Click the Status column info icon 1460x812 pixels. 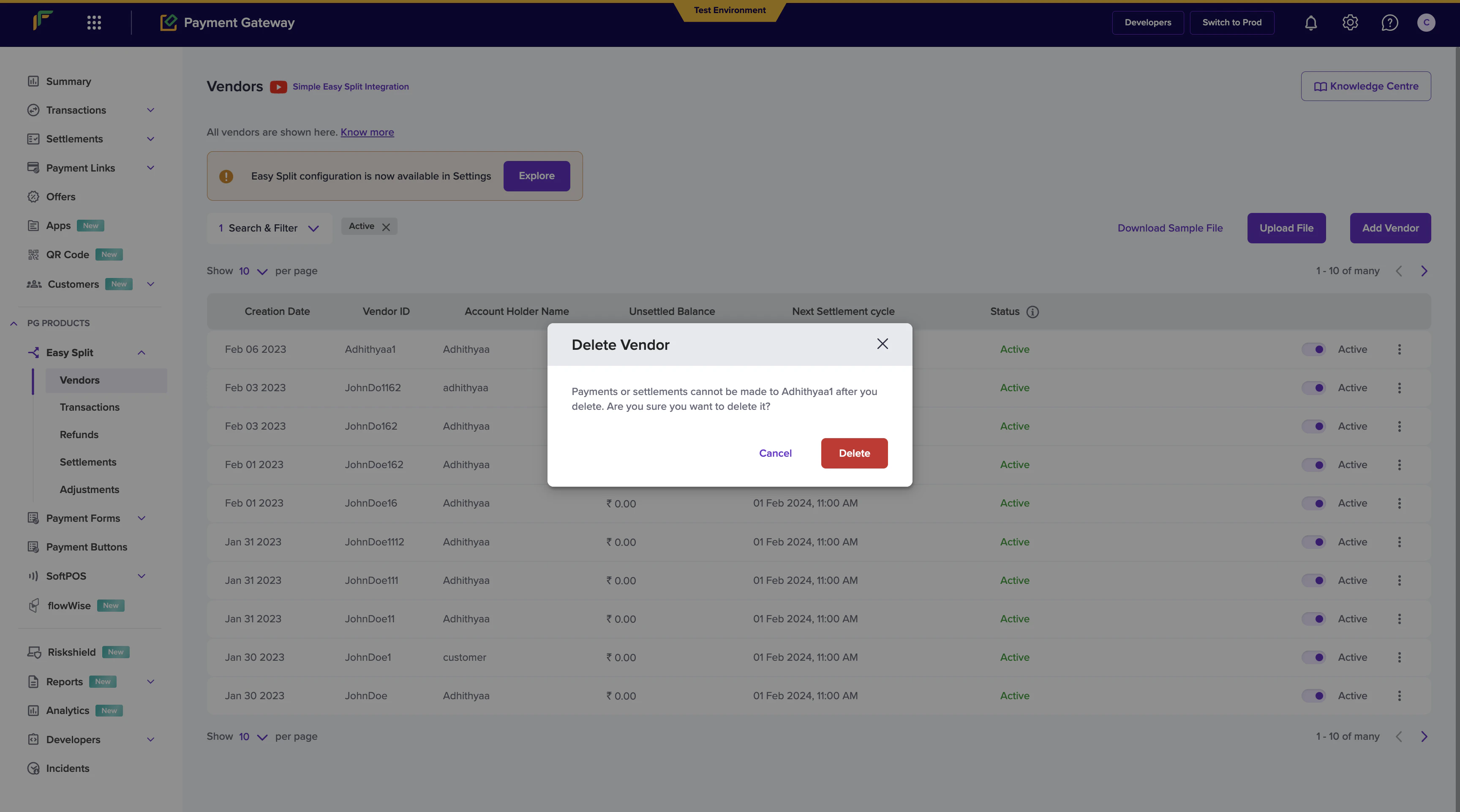click(1032, 312)
